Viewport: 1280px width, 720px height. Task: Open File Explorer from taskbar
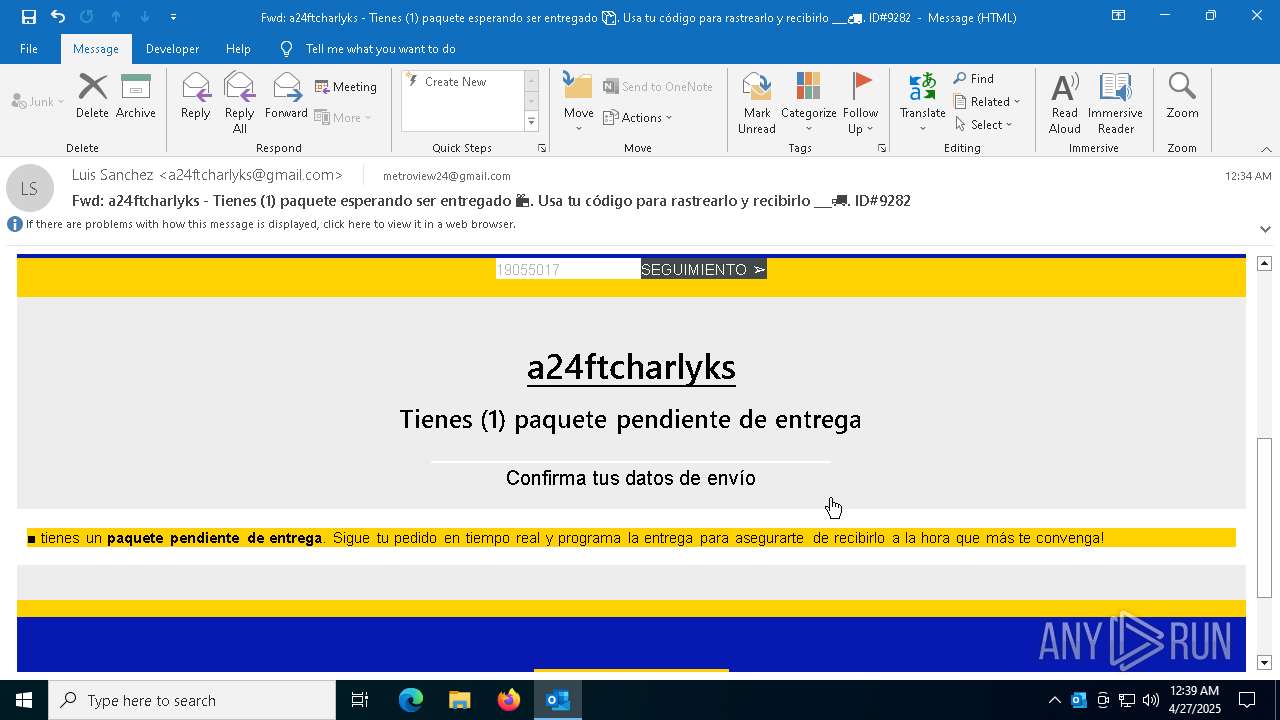[459, 700]
